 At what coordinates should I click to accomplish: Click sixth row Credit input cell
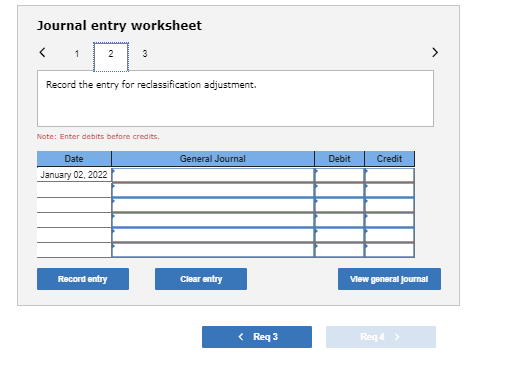click(389, 250)
